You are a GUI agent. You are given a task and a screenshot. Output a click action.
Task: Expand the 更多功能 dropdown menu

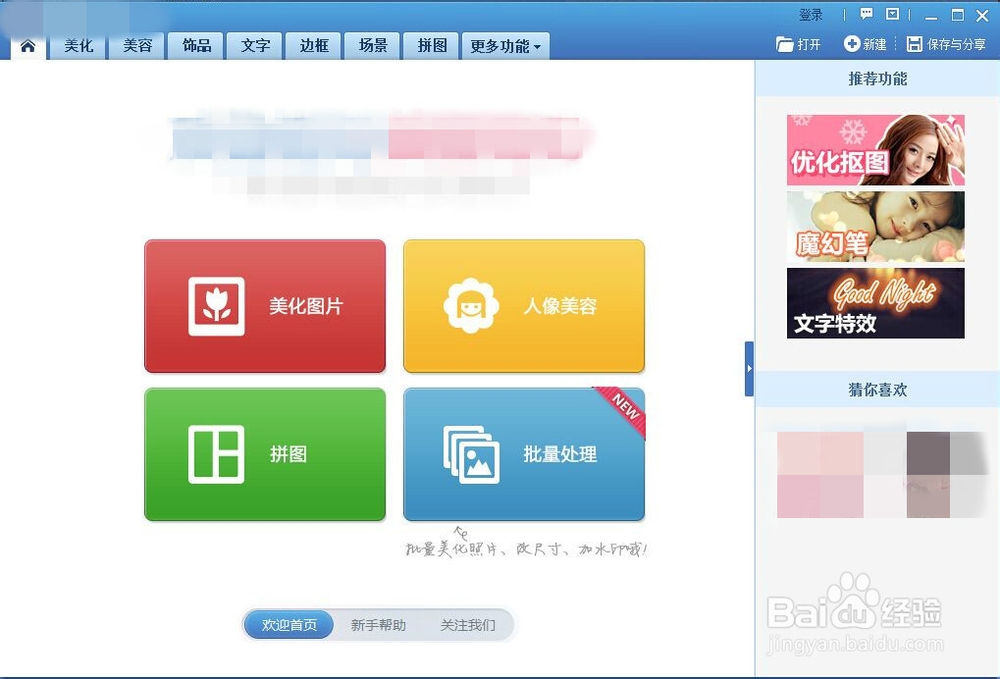505,45
